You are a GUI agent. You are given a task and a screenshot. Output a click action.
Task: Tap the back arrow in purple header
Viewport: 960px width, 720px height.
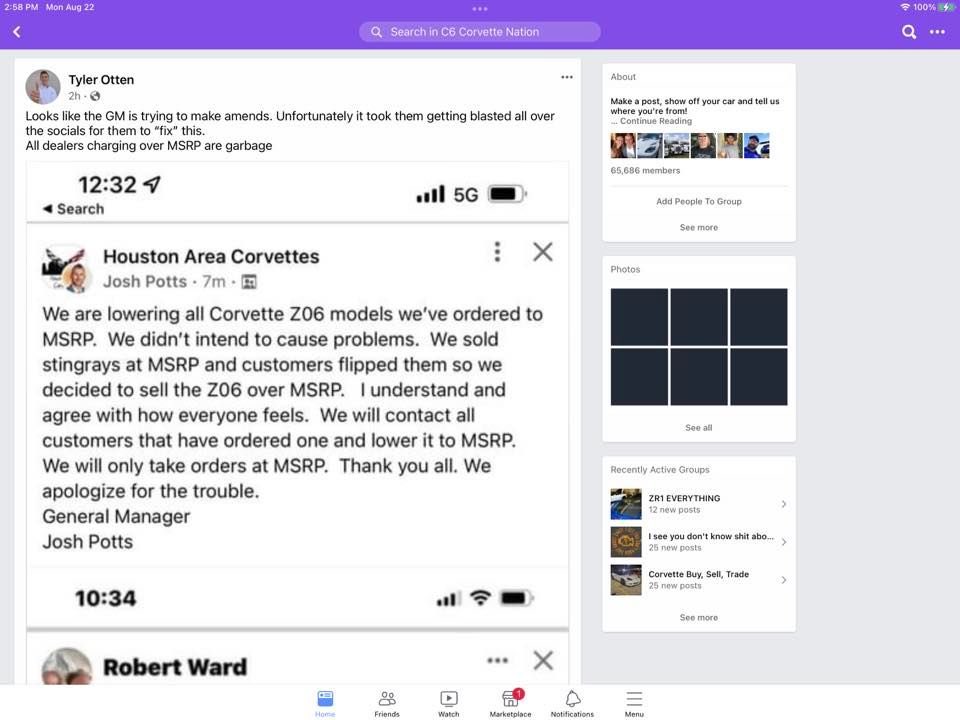point(17,32)
